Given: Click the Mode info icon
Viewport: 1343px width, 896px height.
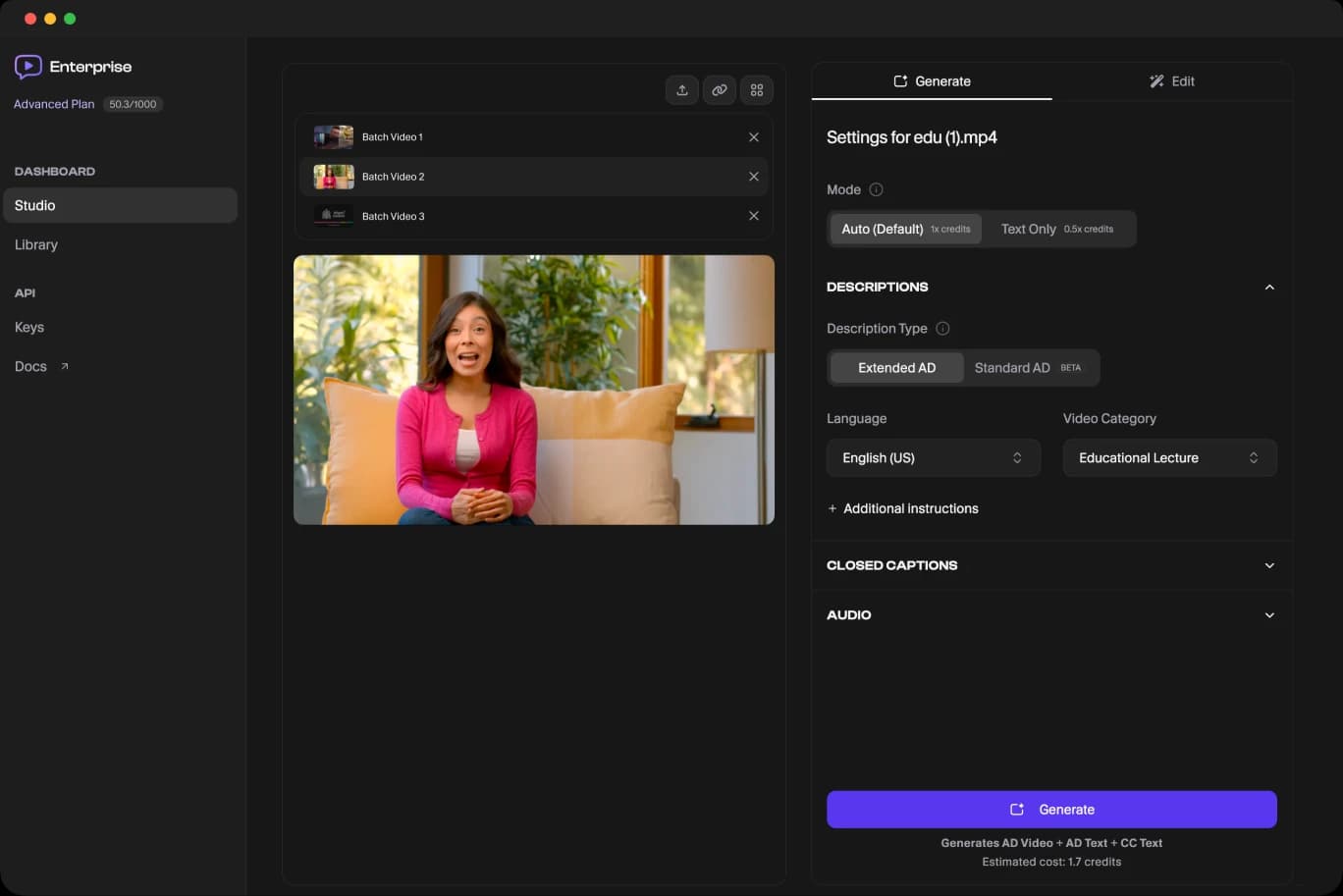Looking at the screenshot, I should [874, 189].
